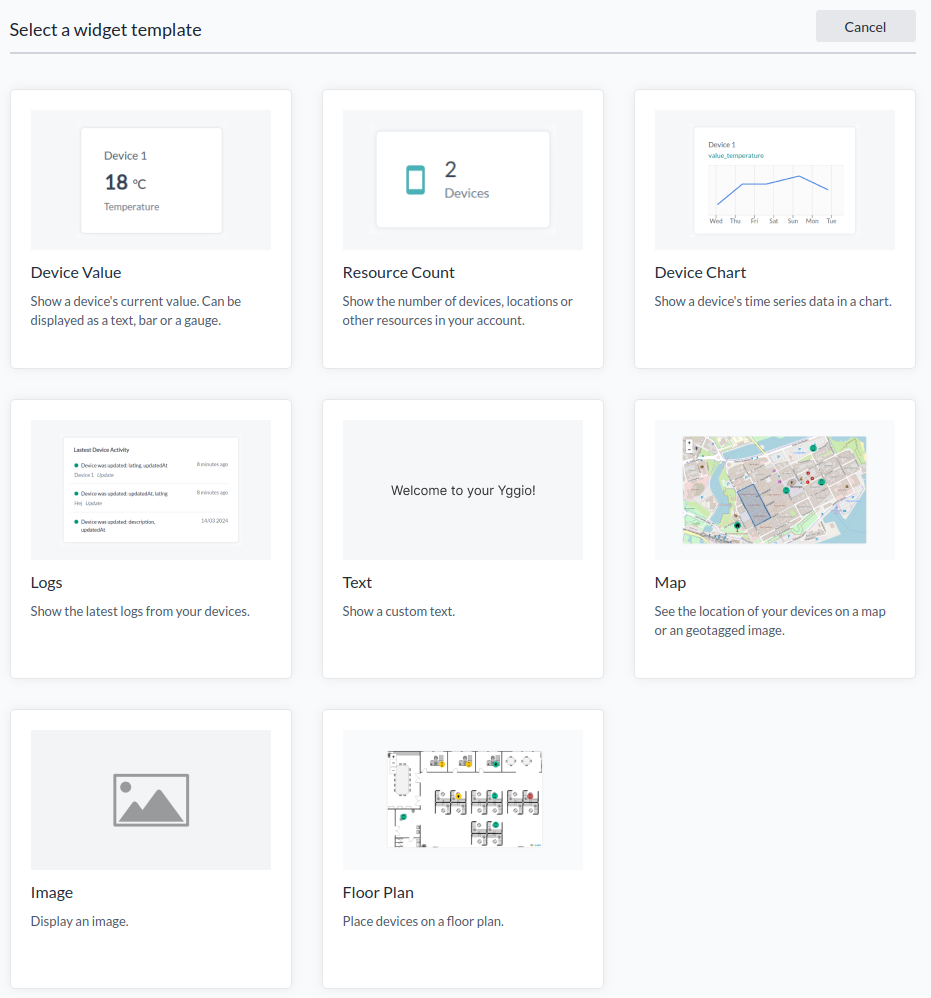Click the Map widget preview image
The image size is (931, 998).
pos(774,489)
